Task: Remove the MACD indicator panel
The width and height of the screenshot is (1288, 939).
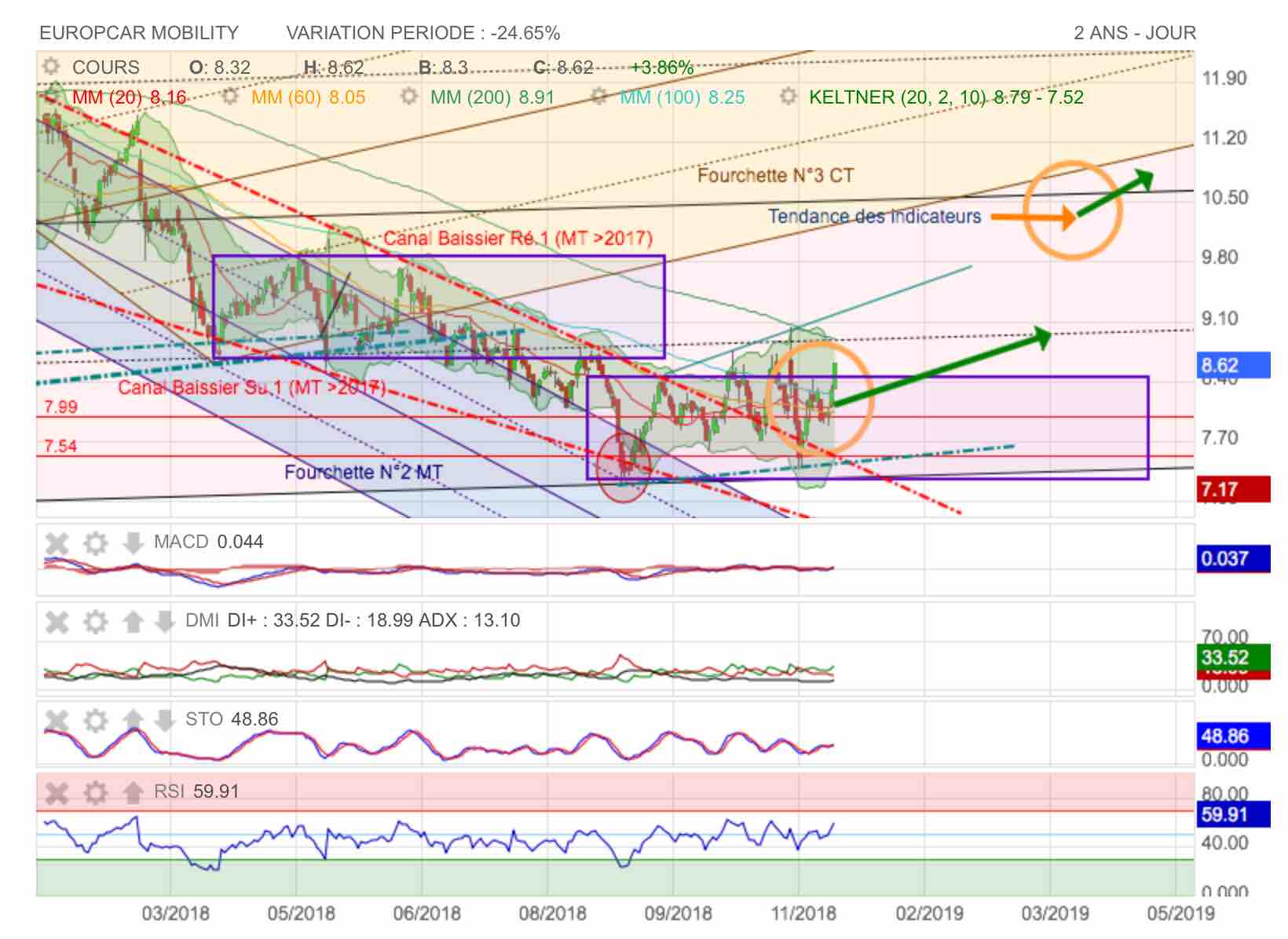Action: 57,543
